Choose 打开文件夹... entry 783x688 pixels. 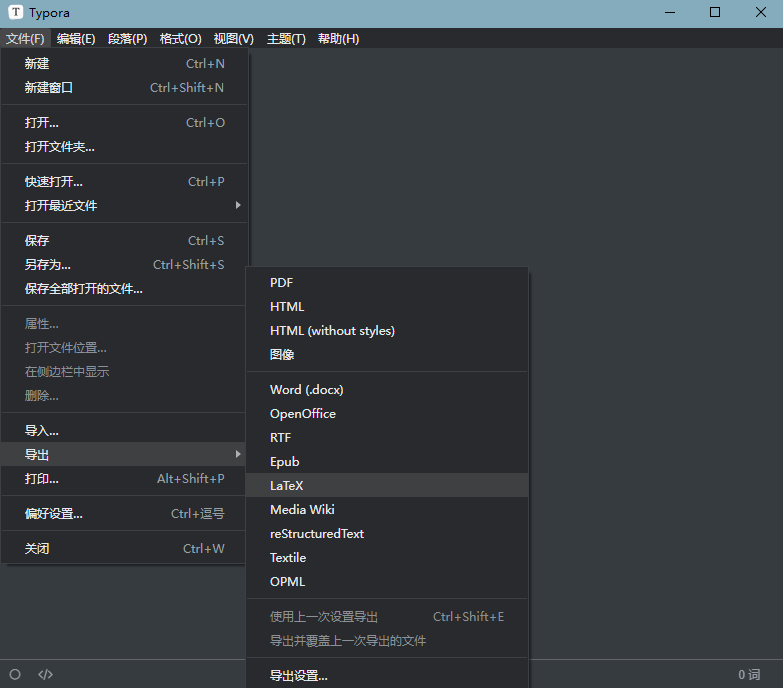(124, 147)
